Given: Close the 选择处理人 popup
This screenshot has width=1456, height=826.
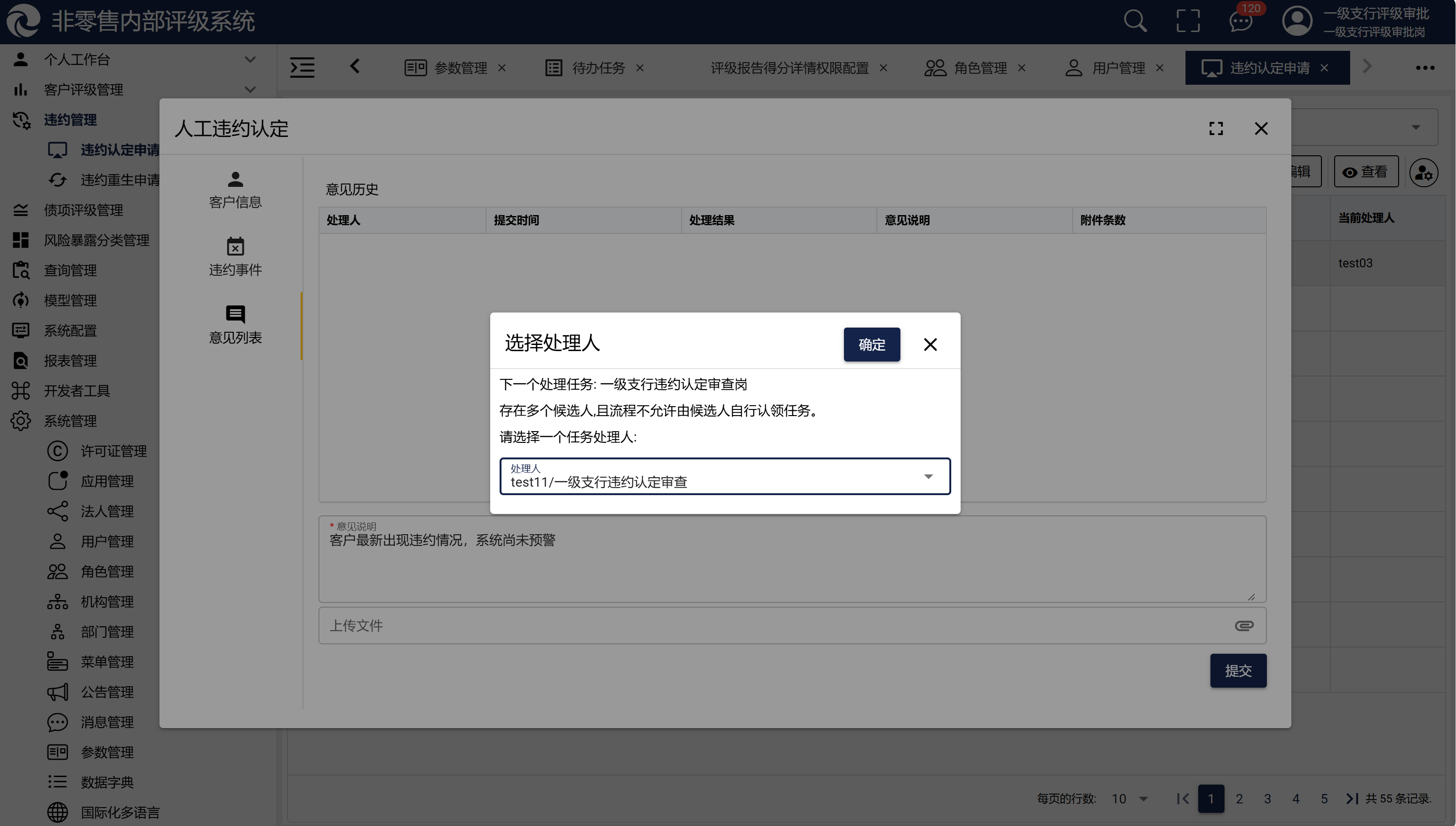Looking at the screenshot, I should 930,345.
